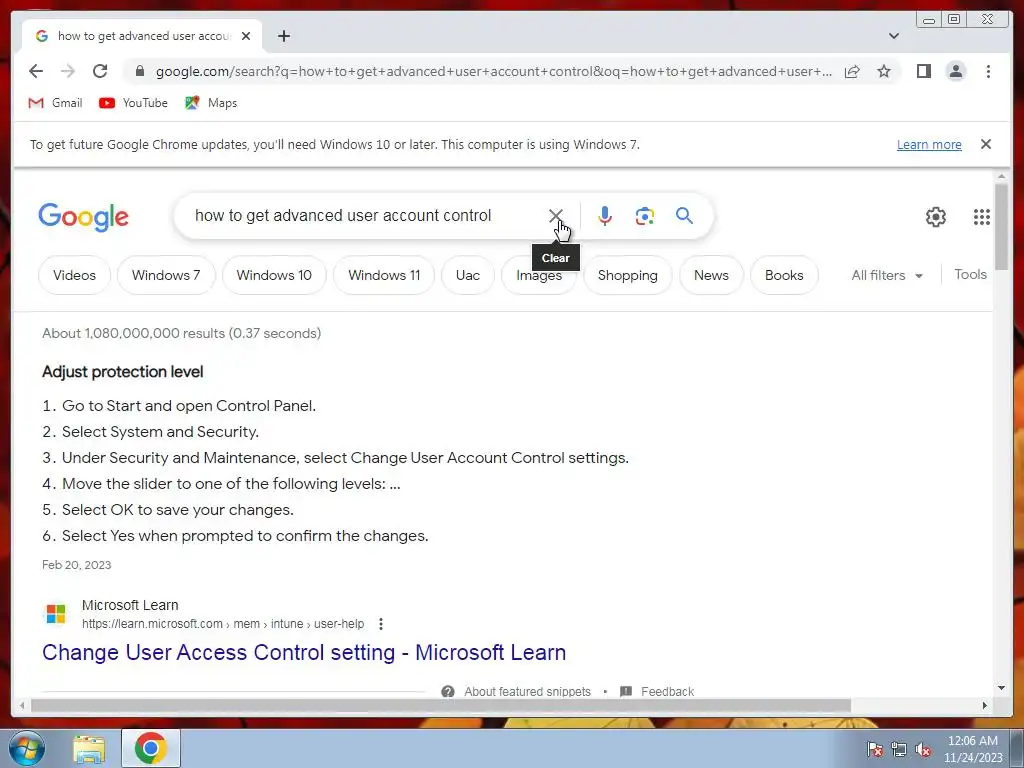Viewport: 1024px width, 768px height.
Task: Open the YouTube bookmark
Action: pos(133,103)
